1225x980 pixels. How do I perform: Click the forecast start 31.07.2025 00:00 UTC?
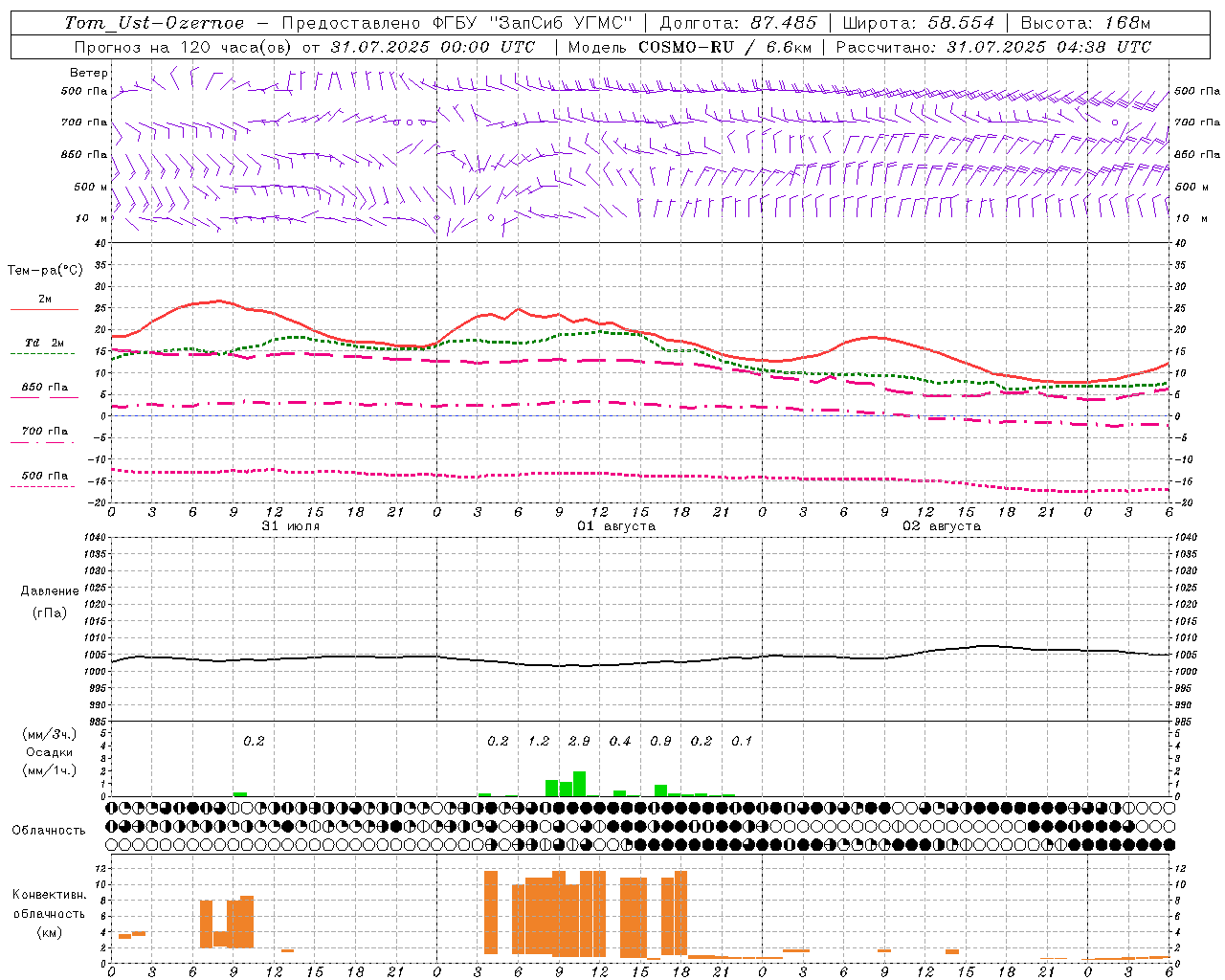tap(433, 47)
